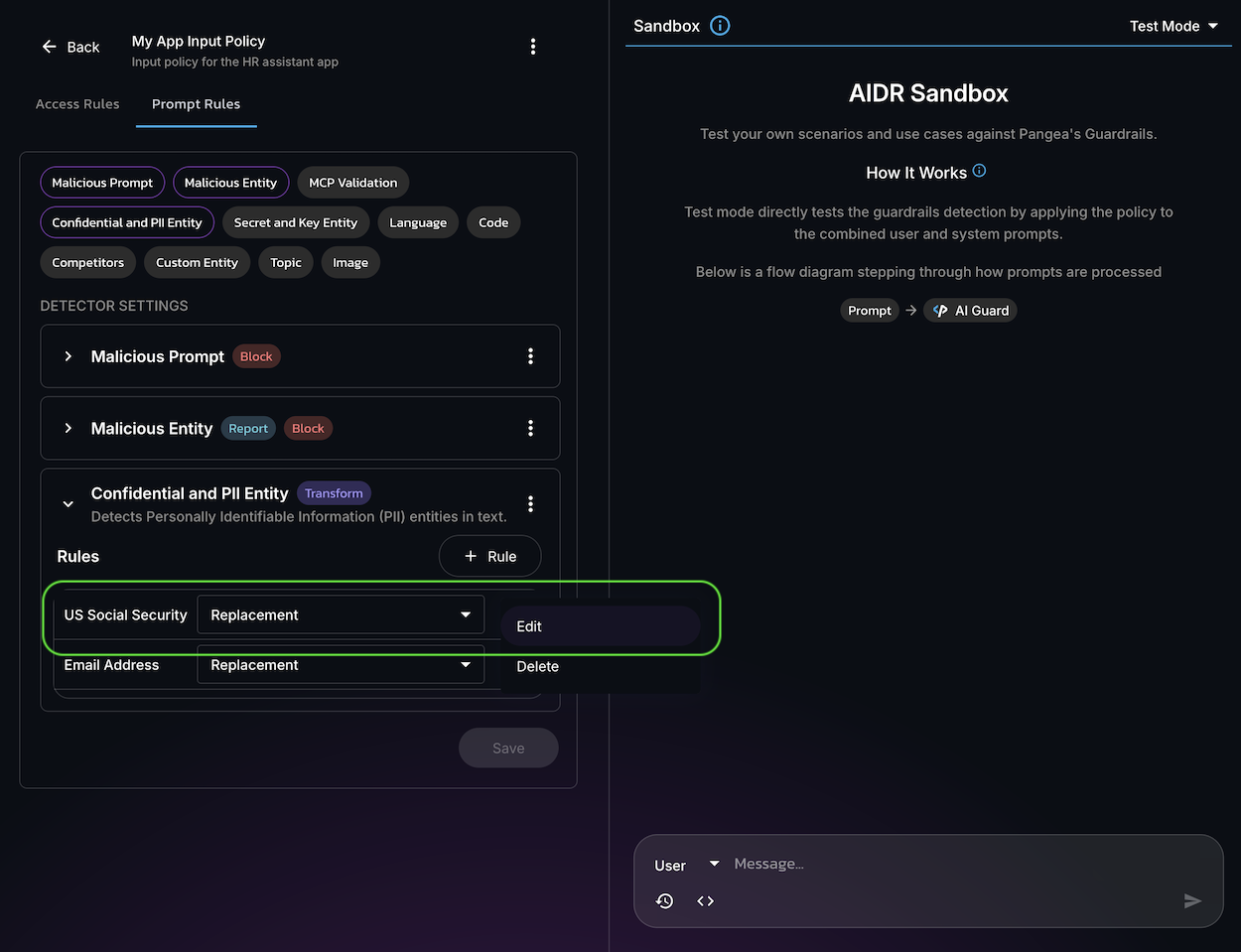Viewport: 1241px width, 952px height.
Task: Open the prompt history icon
Action: coord(665,900)
